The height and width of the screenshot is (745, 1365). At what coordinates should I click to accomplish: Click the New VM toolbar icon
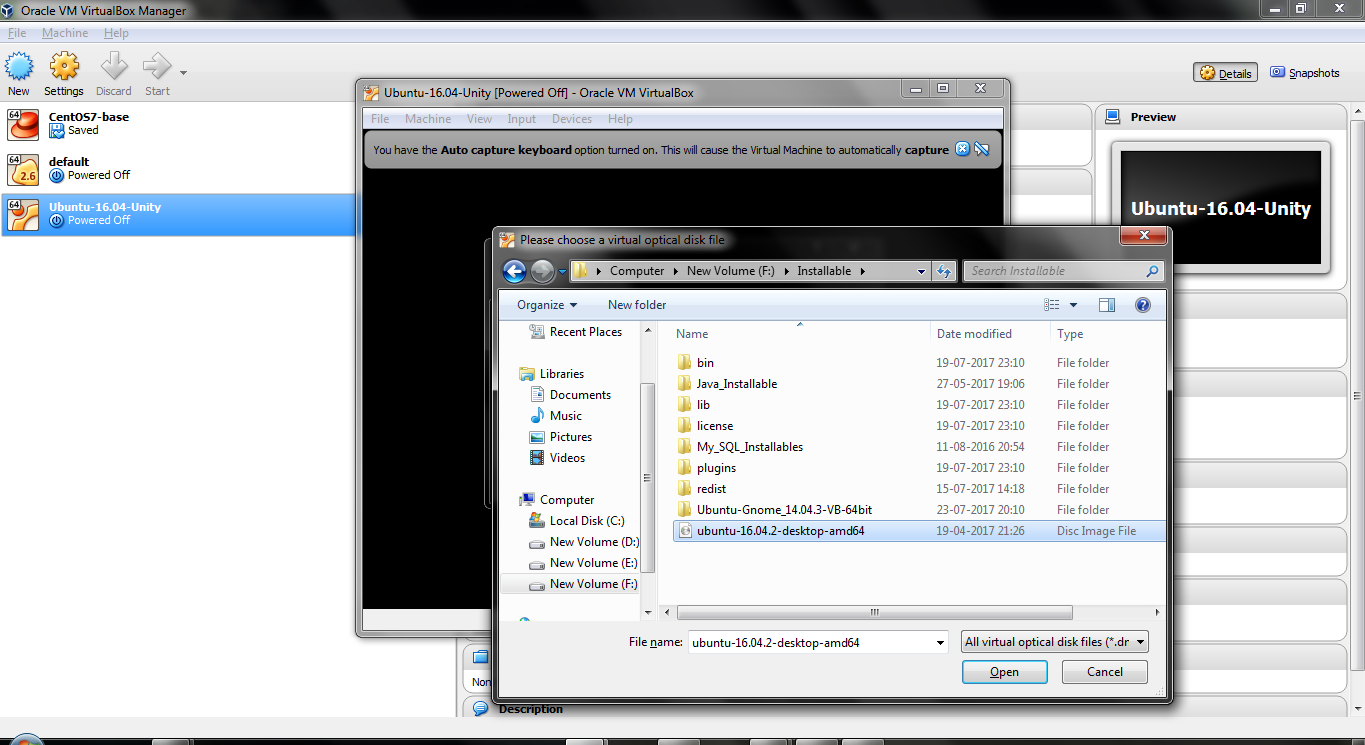tap(19, 67)
